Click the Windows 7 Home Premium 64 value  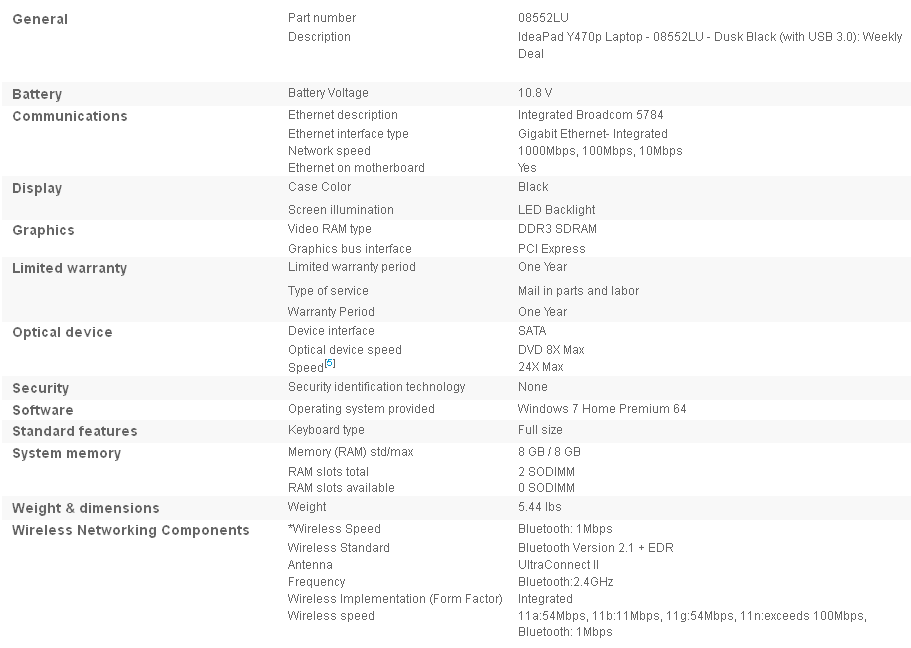tap(602, 409)
